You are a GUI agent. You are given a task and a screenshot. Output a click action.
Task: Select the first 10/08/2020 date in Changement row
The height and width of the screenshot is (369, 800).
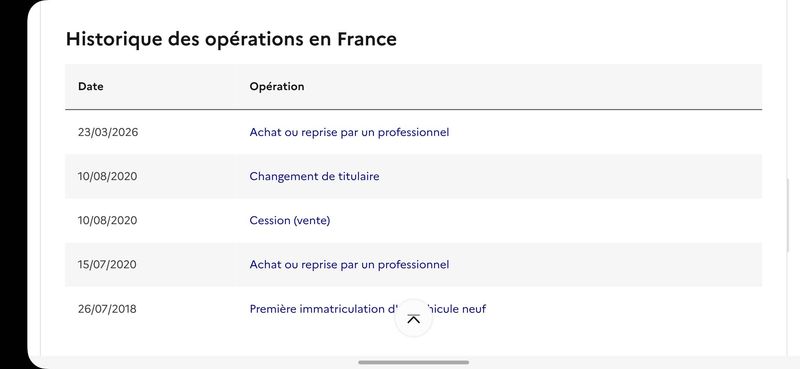pyautogui.click(x=108, y=176)
